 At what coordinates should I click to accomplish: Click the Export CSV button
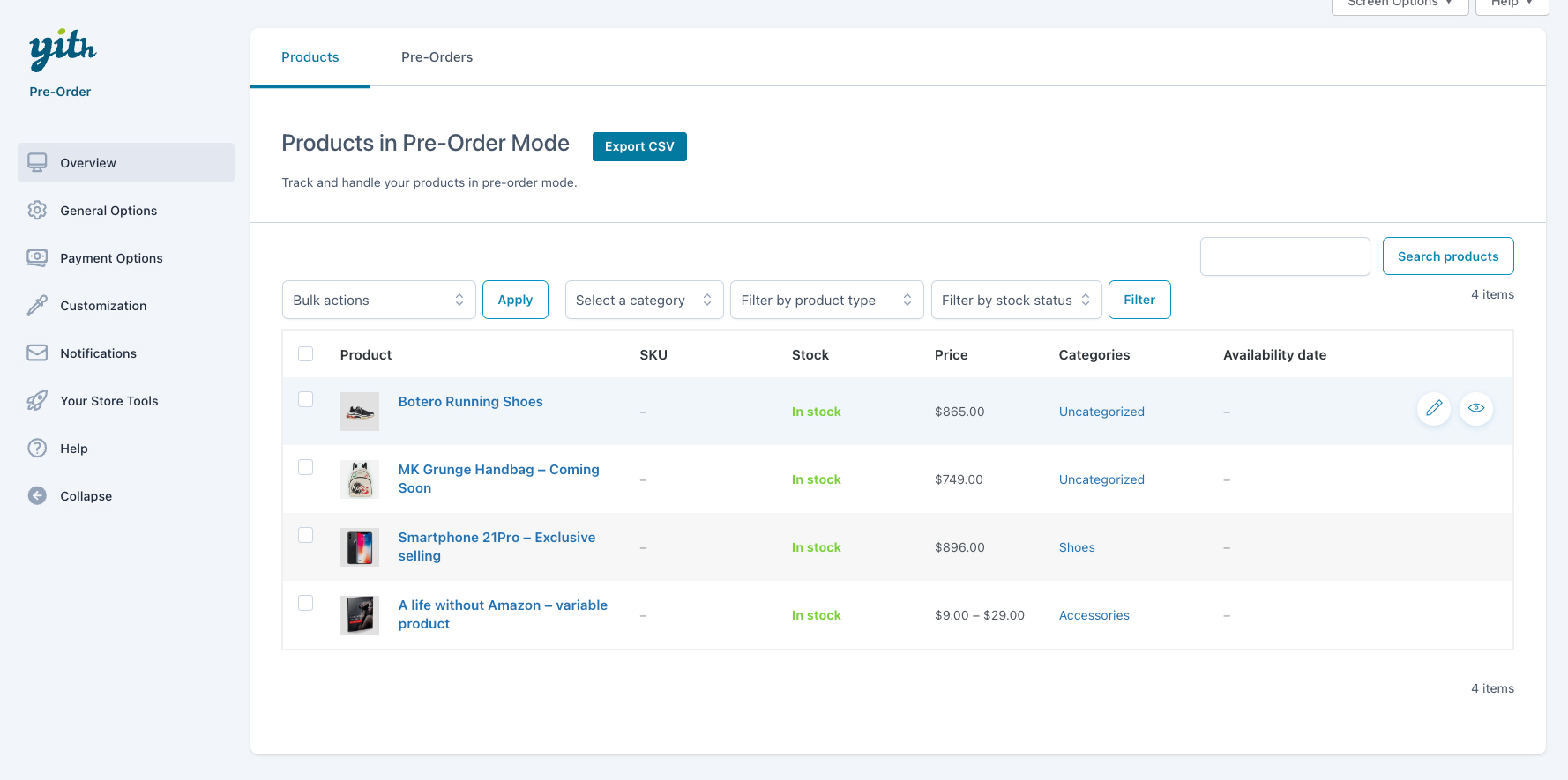coord(639,146)
